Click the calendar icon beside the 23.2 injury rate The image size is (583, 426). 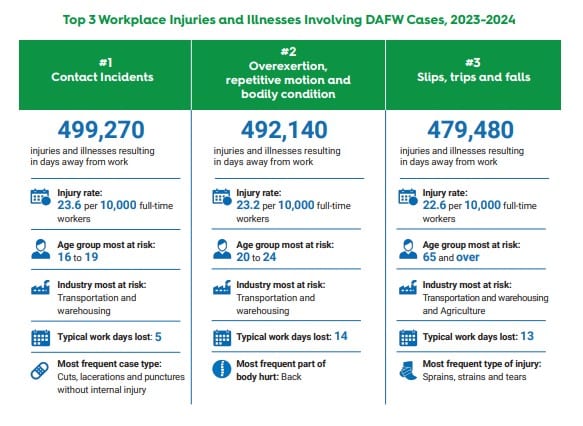point(222,197)
